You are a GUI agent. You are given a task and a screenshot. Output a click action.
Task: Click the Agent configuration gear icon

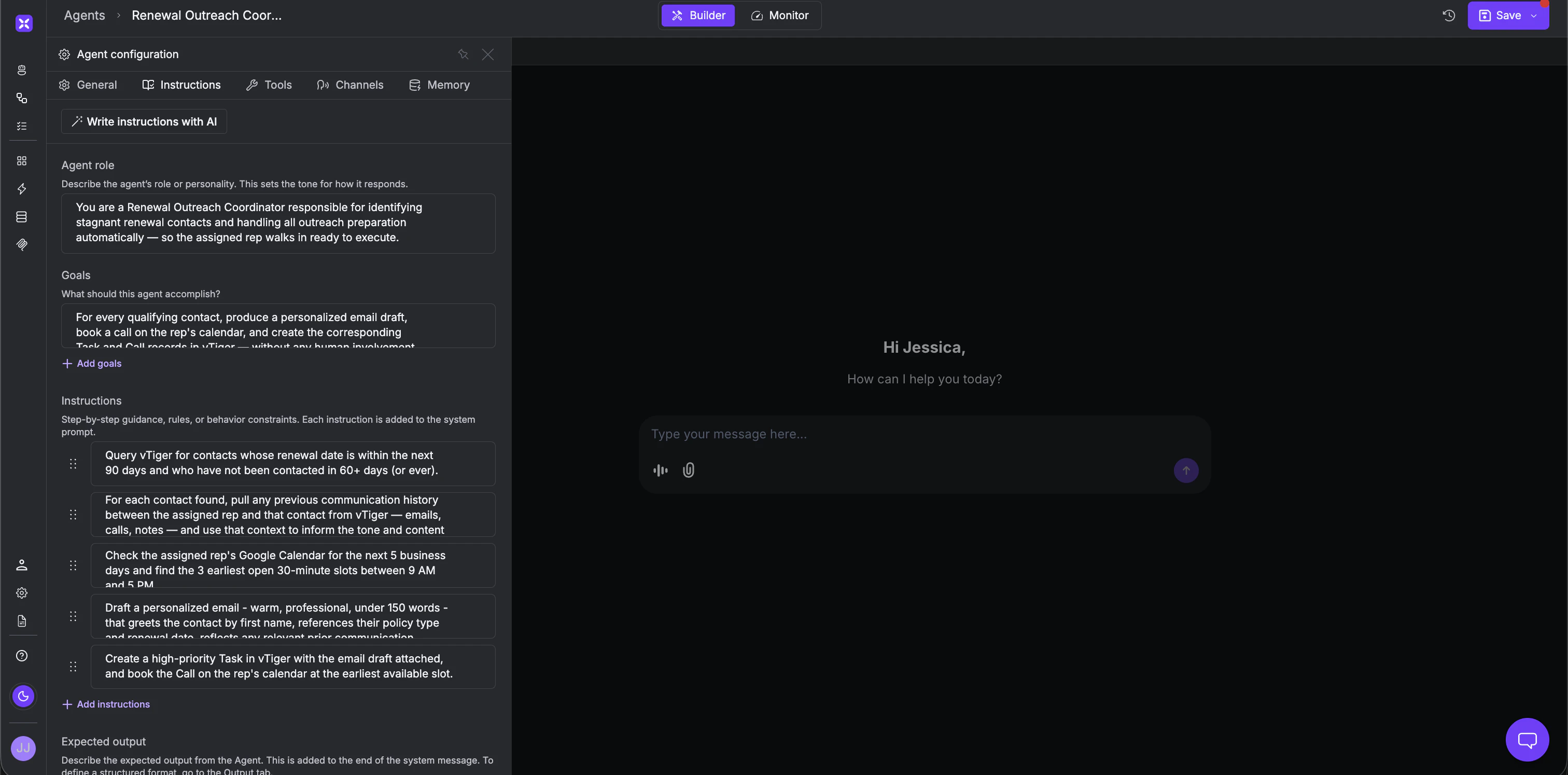(64, 54)
